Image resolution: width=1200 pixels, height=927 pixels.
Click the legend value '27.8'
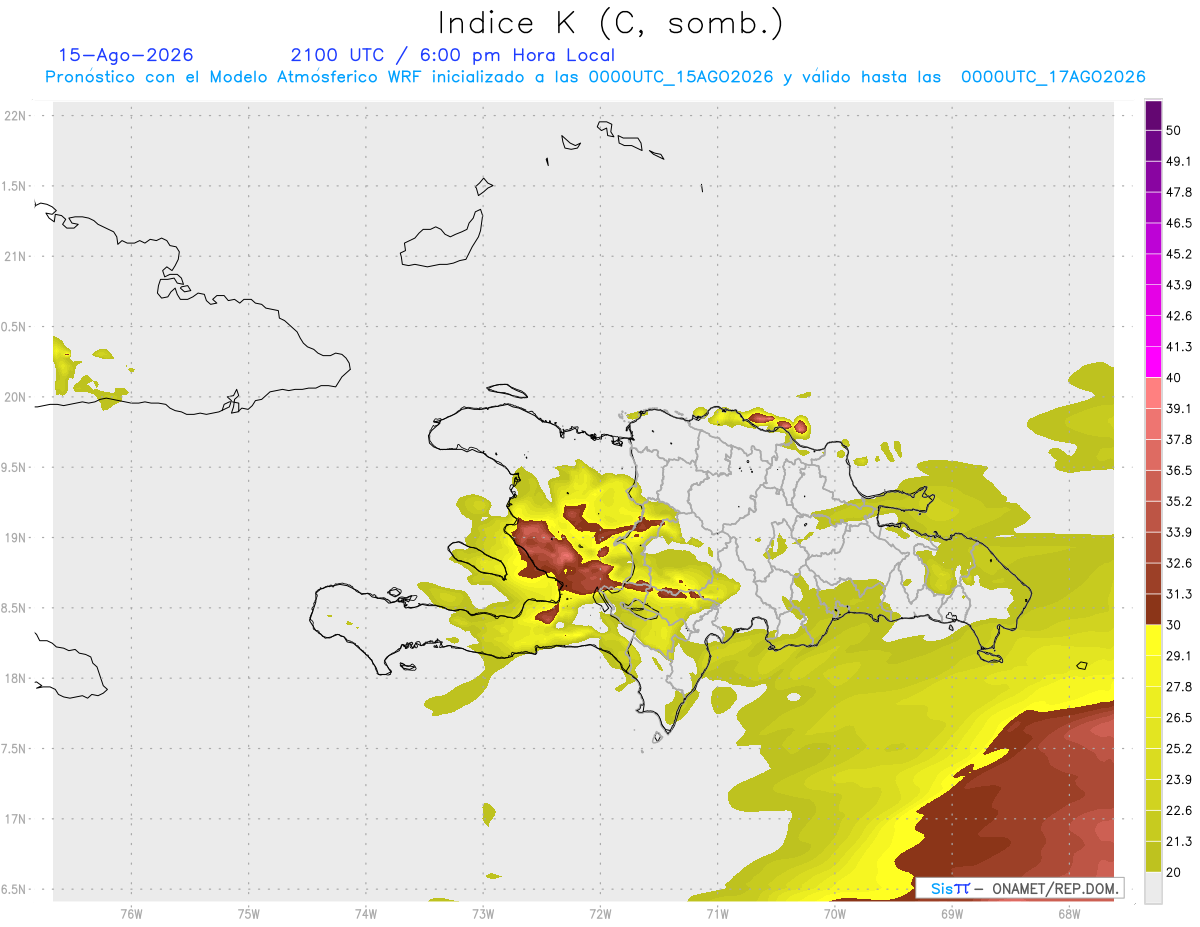tap(1179, 687)
